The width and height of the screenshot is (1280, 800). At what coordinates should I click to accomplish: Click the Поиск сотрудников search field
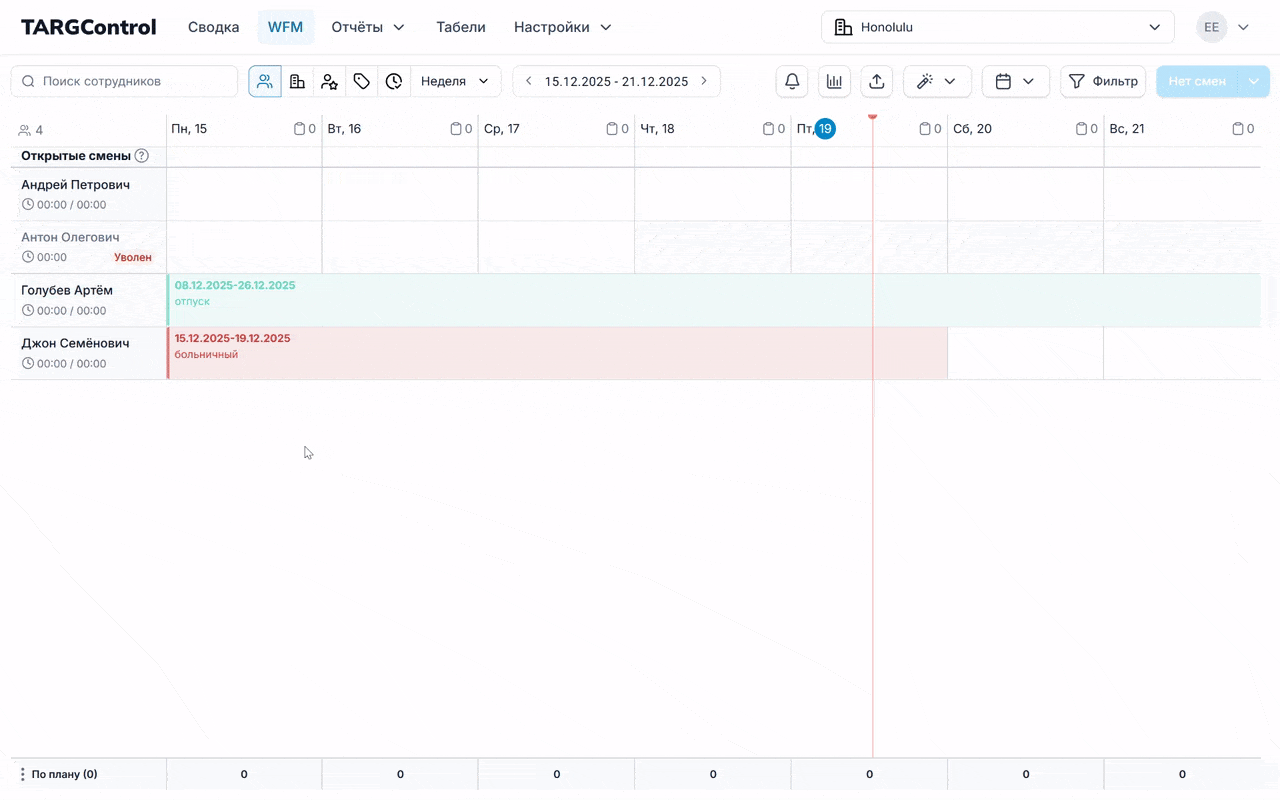(125, 81)
